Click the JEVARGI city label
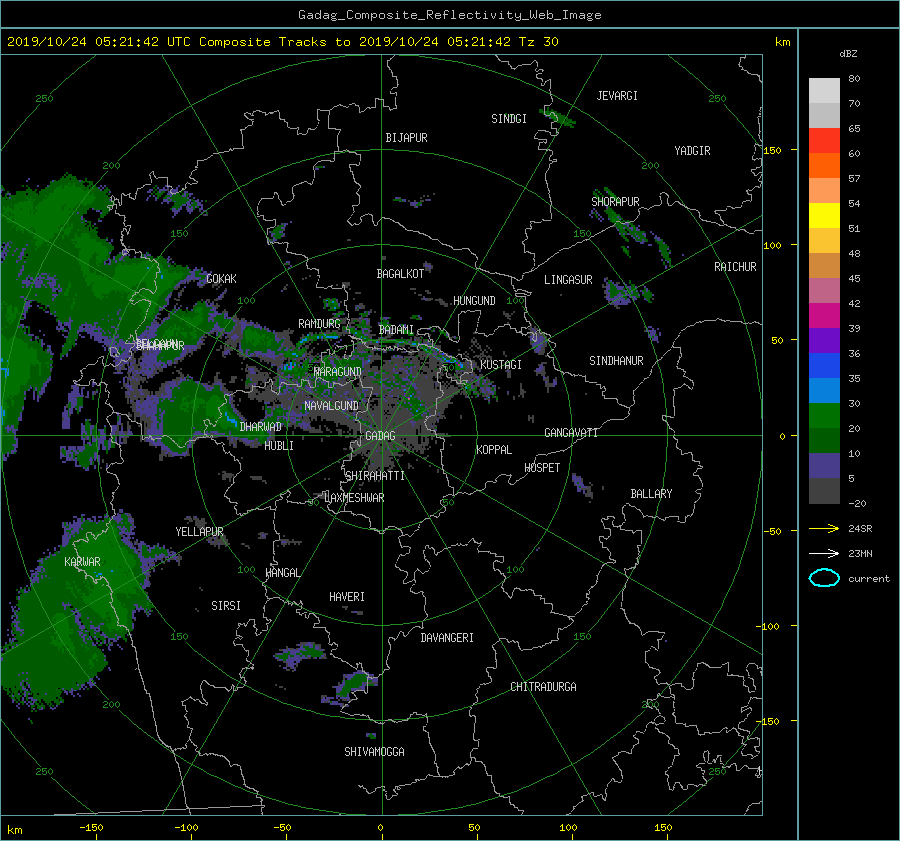This screenshot has width=900, height=841. click(617, 96)
